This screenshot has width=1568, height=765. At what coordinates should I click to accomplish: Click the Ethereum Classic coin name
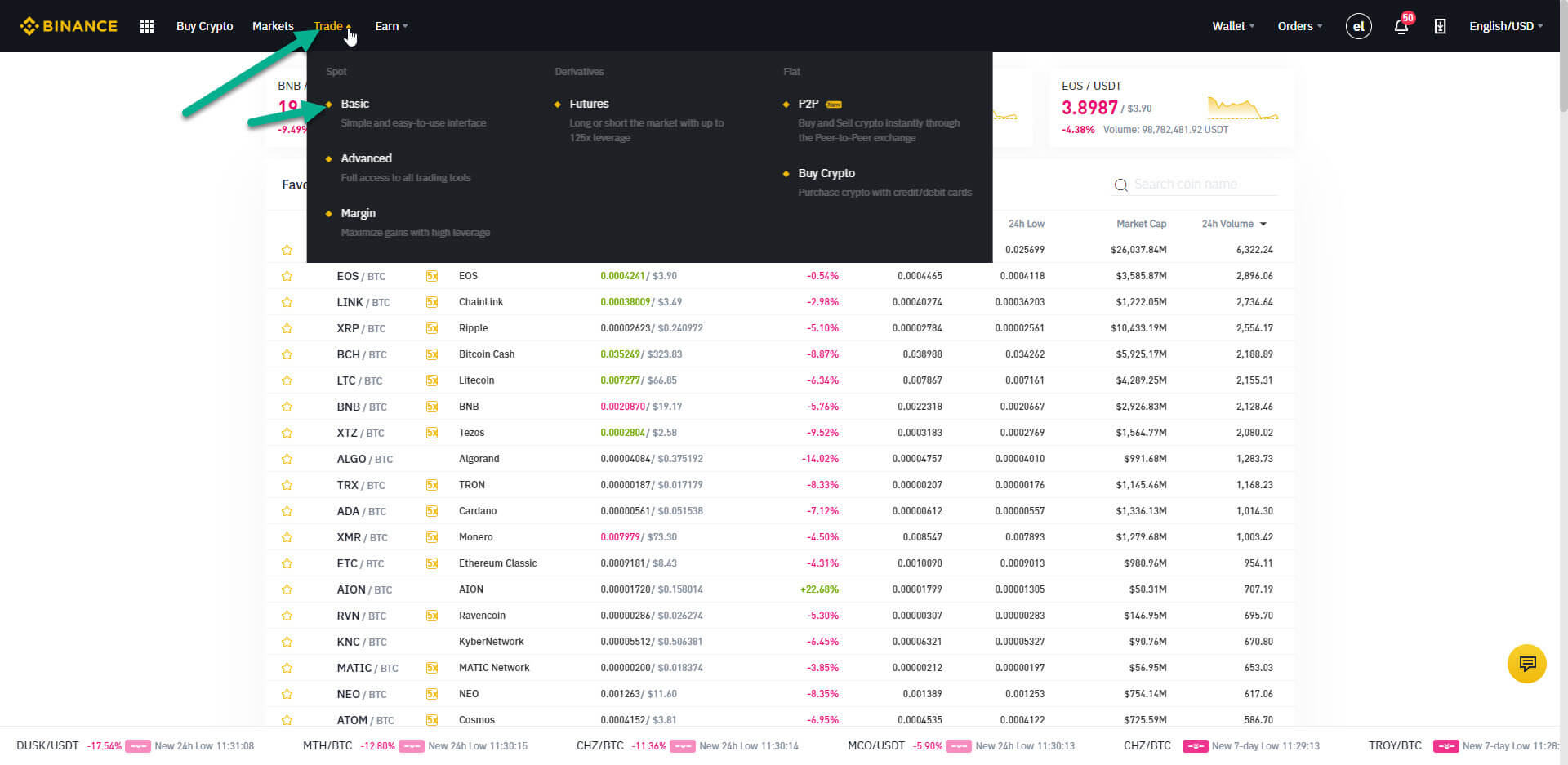click(x=497, y=563)
